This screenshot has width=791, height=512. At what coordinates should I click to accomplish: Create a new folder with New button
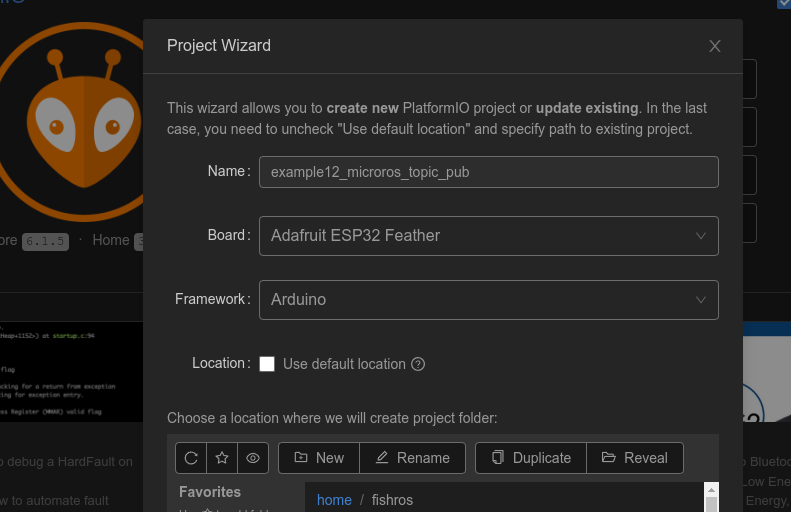pyautogui.click(x=319, y=458)
